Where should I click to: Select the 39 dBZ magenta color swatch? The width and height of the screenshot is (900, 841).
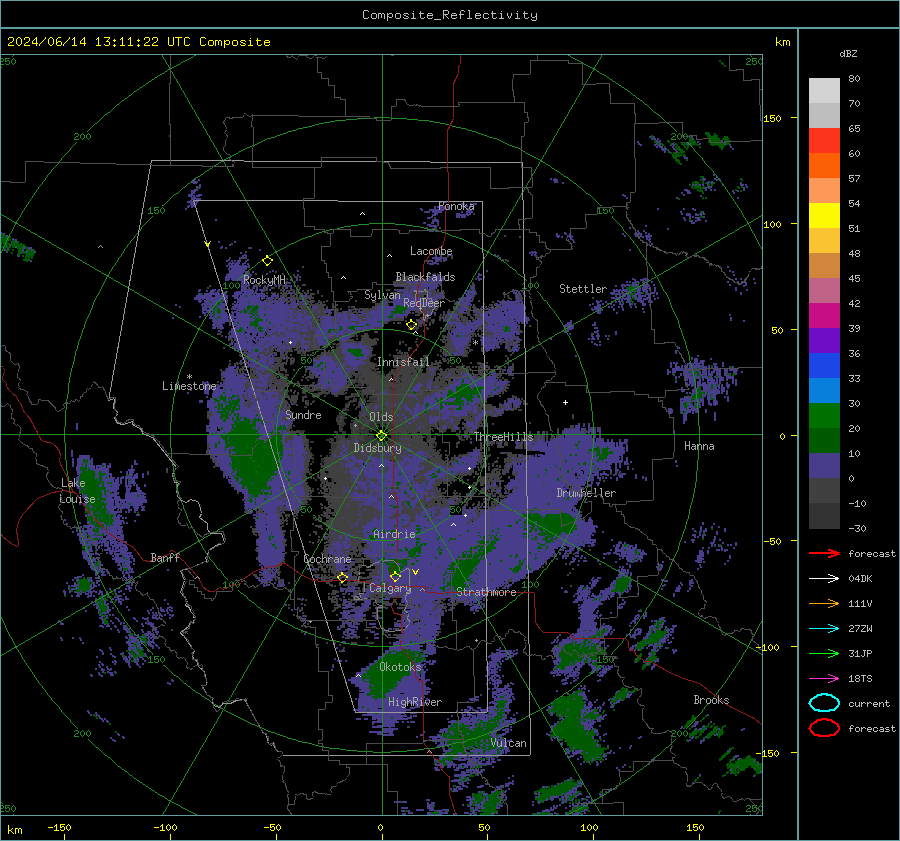point(824,315)
